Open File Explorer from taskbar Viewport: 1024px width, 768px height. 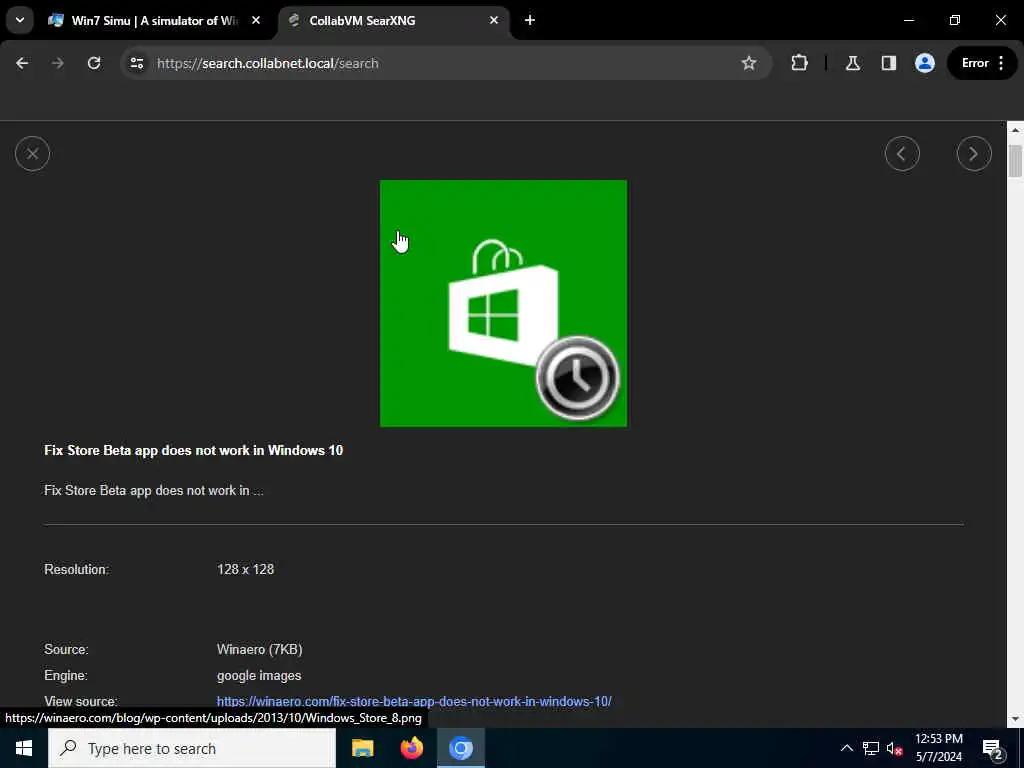[362, 748]
